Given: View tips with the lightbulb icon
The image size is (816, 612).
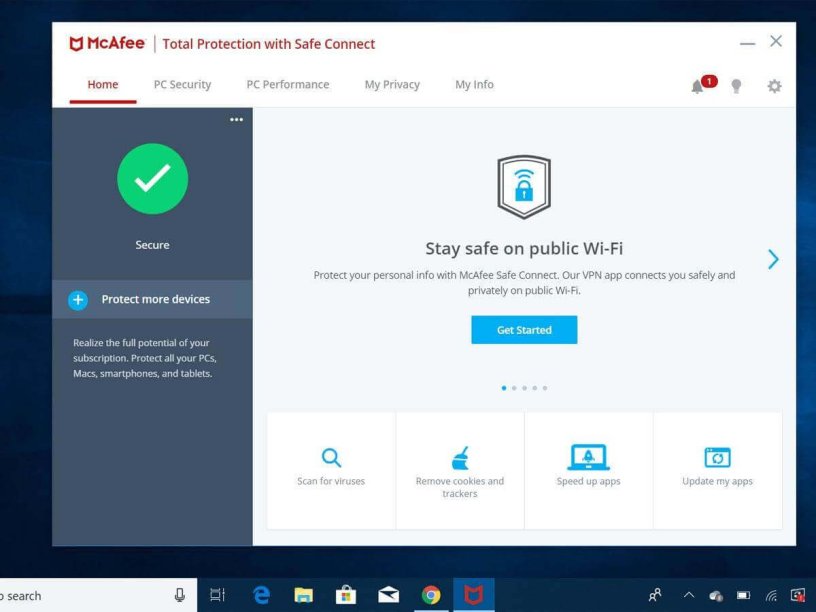Looking at the screenshot, I should coord(737,86).
